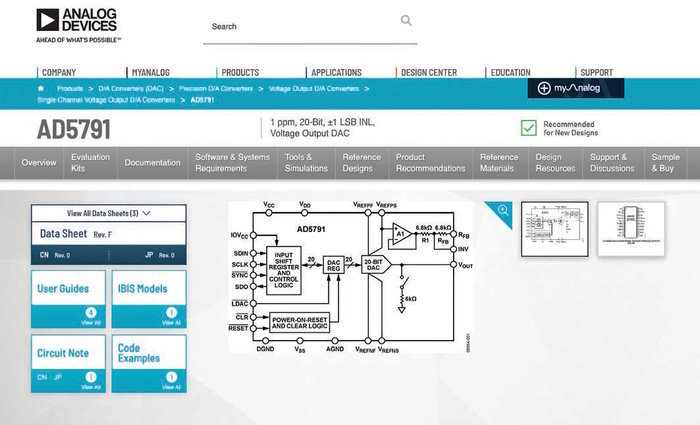Open the Tools & Simulations tab
The width and height of the screenshot is (700, 425).
pyautogui.click(x=306, y=162)
